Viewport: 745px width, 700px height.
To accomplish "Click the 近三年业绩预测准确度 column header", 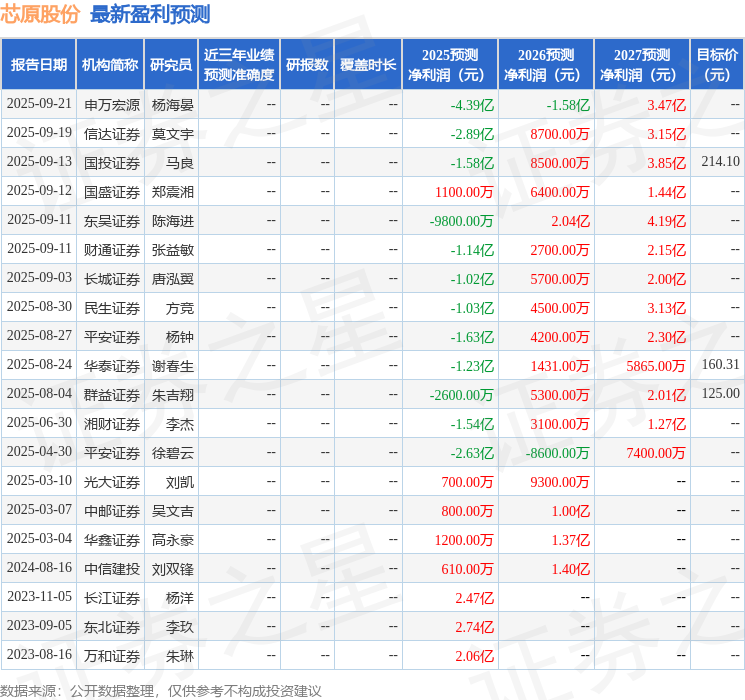I will click(x=239, y=65).
